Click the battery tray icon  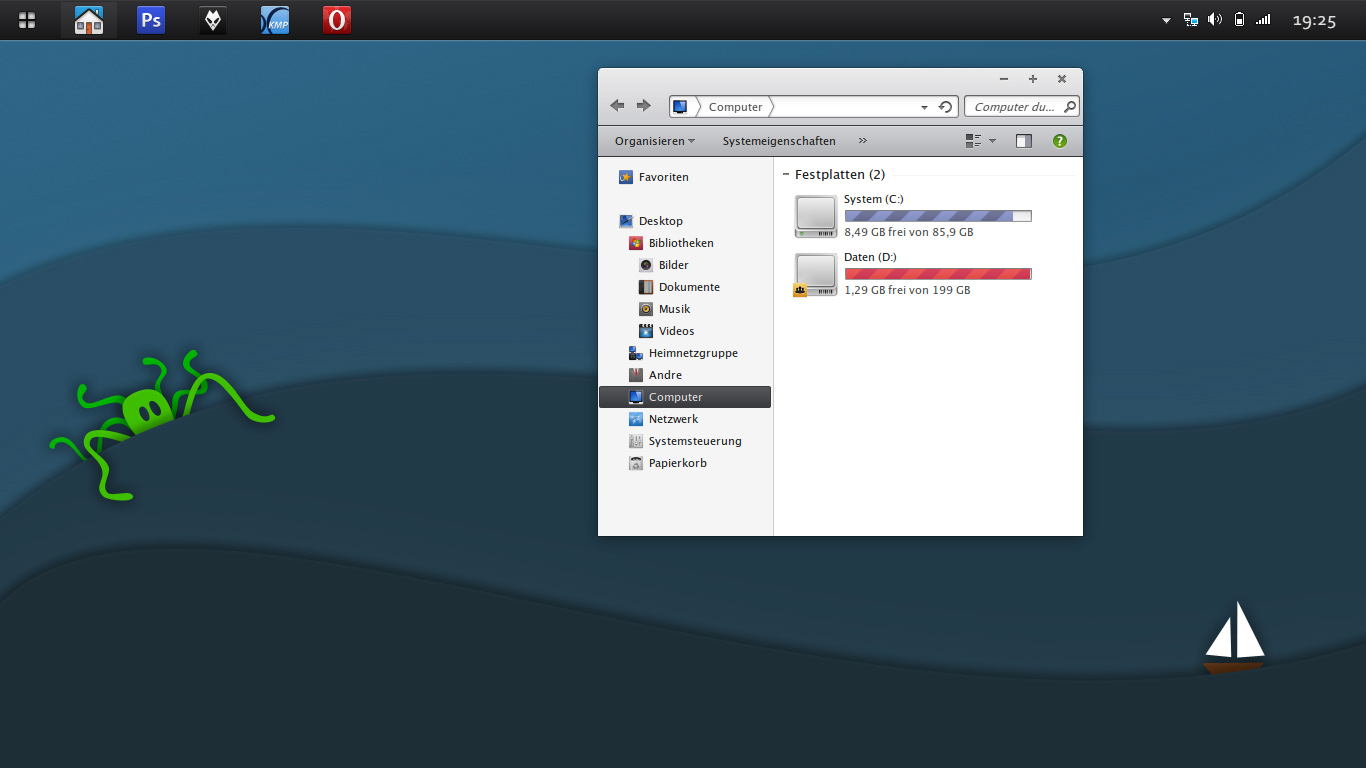click(1240, 19)
